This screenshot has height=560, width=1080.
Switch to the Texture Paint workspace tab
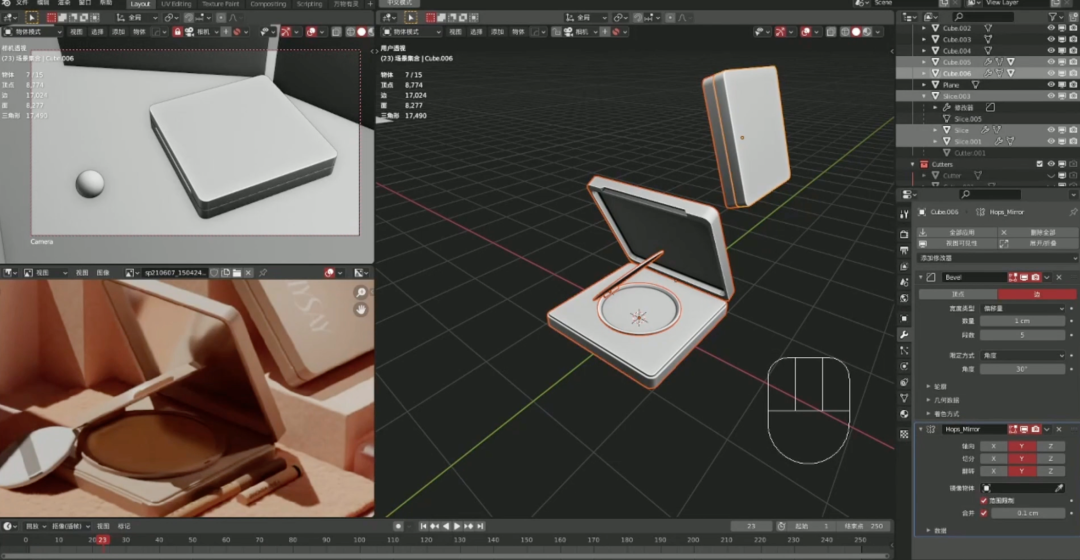point(220,3)
